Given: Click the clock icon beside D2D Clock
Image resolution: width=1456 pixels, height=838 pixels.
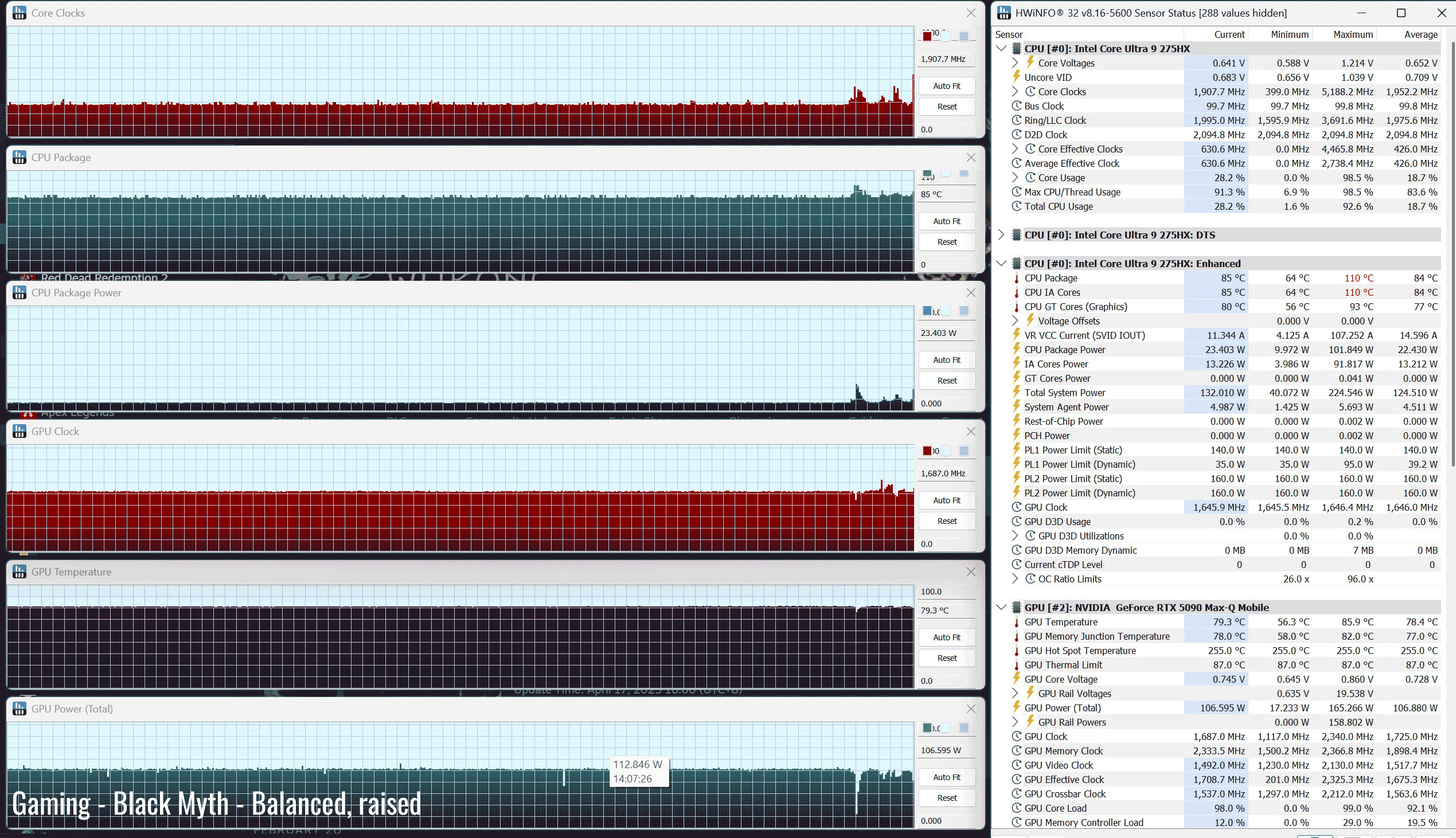Looking at the screenshot, I should pos(1017,135).
